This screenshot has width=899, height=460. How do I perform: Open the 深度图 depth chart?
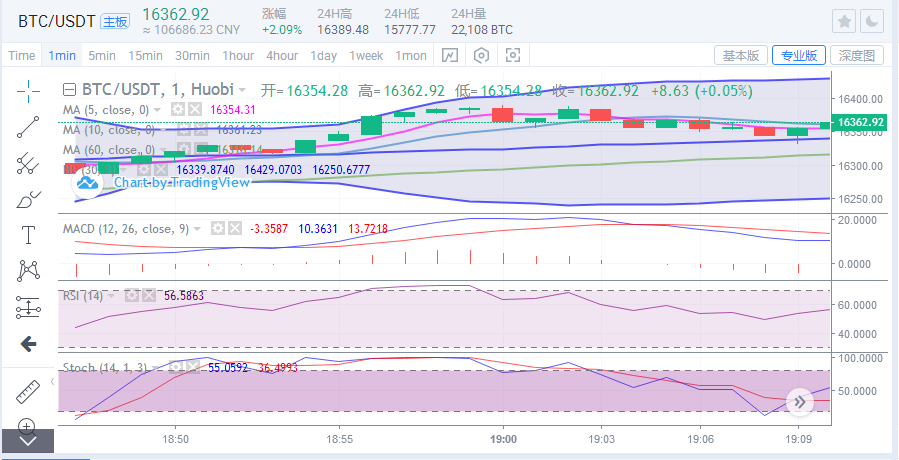(x=857, y=56)
